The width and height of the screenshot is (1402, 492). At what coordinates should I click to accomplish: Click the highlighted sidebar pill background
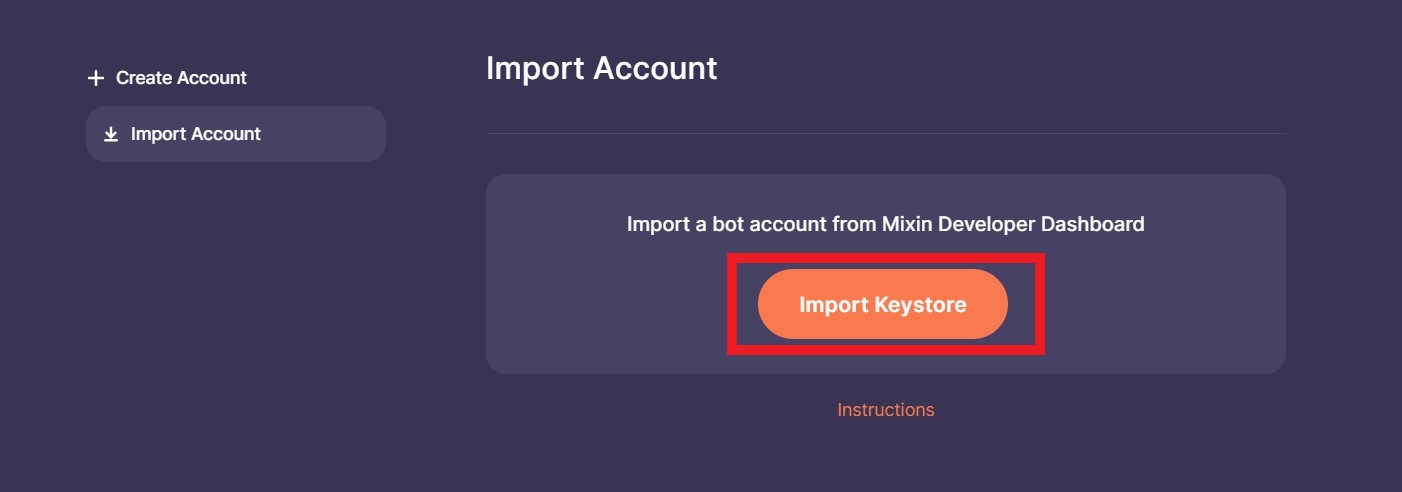point(330,134)
